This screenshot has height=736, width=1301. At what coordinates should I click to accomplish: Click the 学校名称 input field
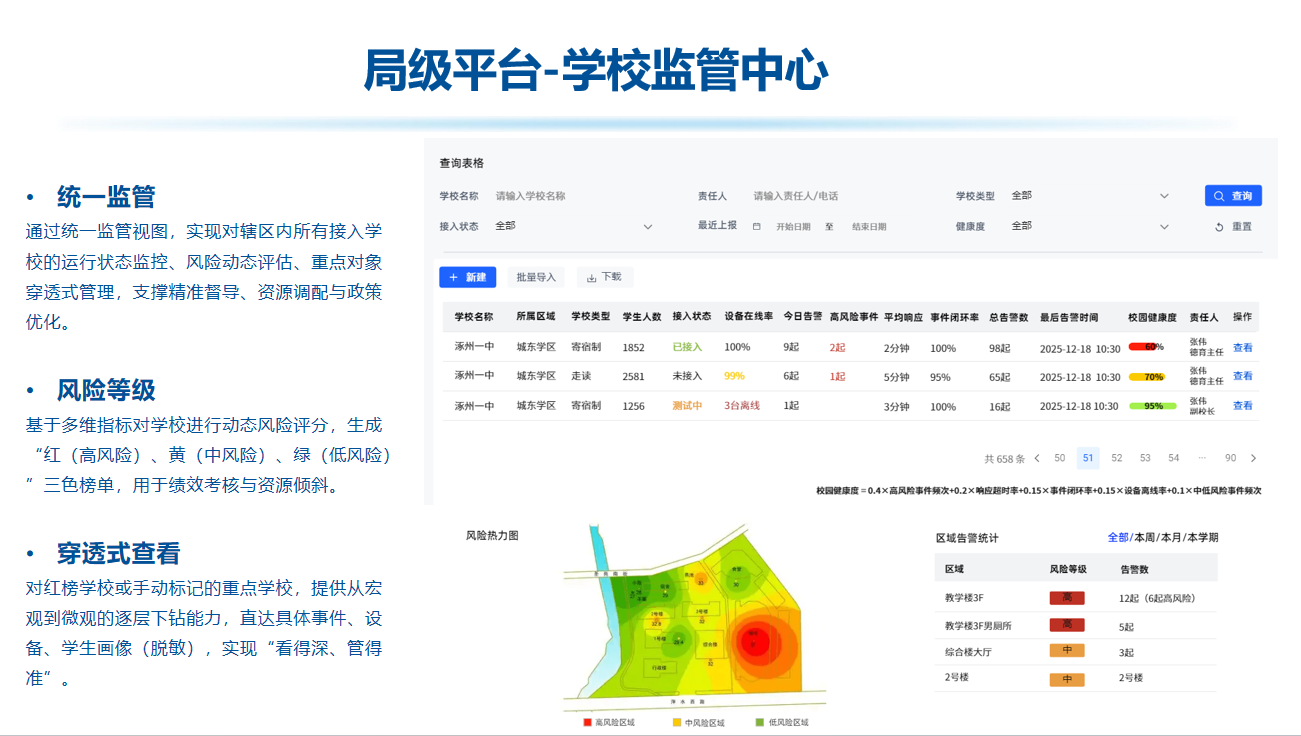pos(580,196)
